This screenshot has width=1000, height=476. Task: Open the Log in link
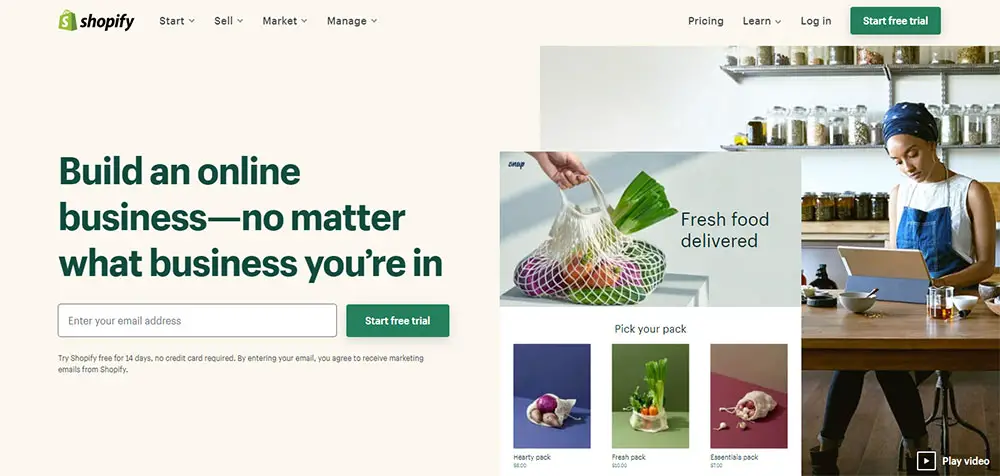[x=816, y=21]
